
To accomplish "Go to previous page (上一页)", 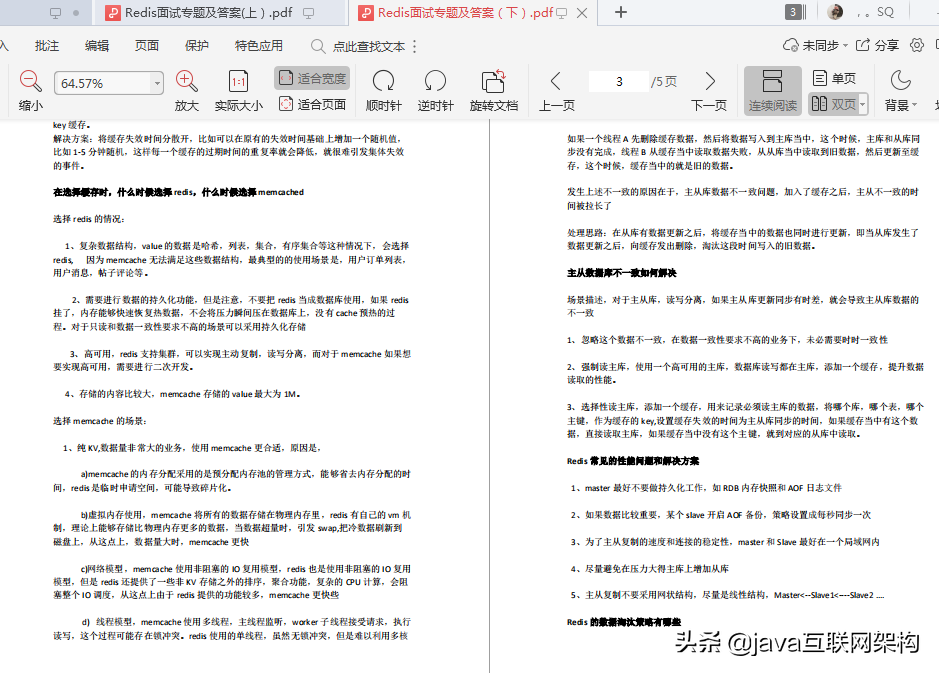I will click(x=556, y=91).
